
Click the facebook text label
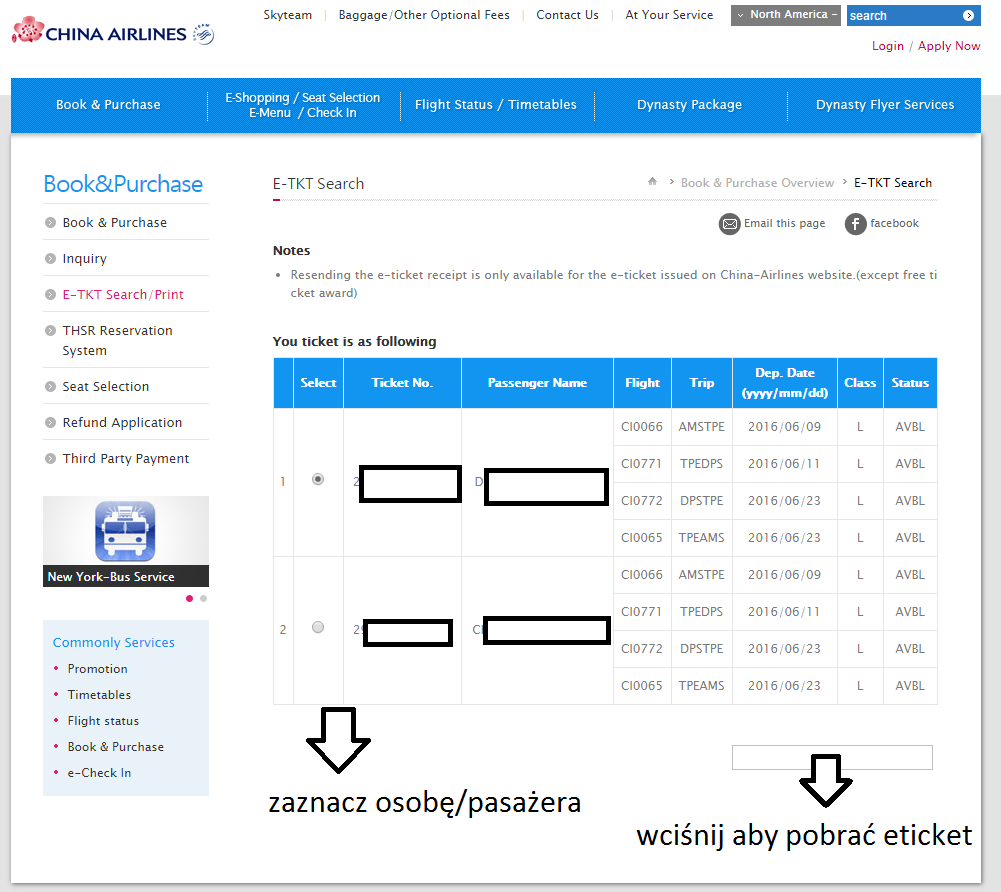coord(894,223)
